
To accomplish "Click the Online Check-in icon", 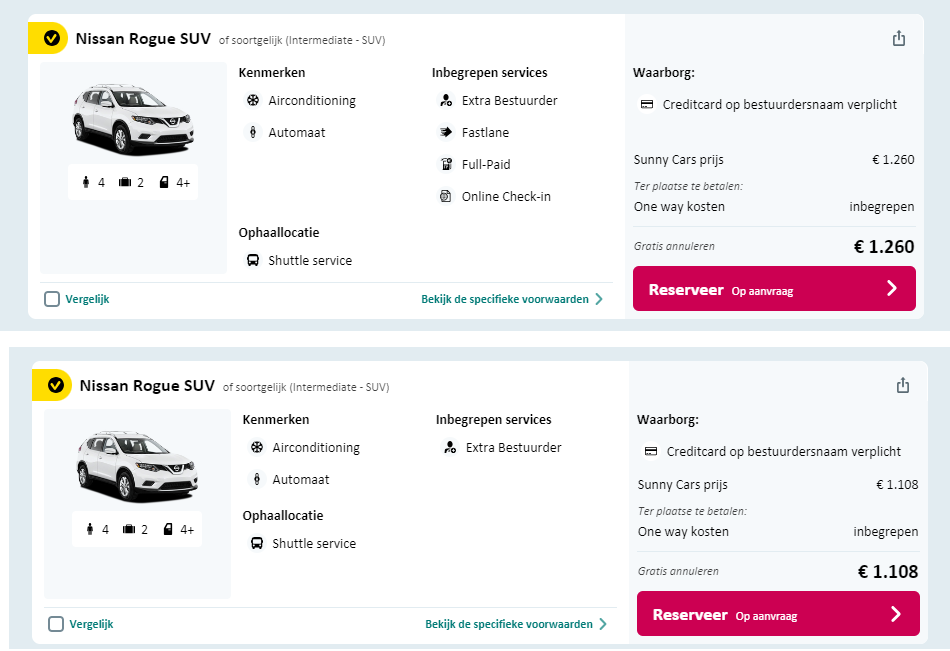I will pyautogui.click(x=446, y=196).
